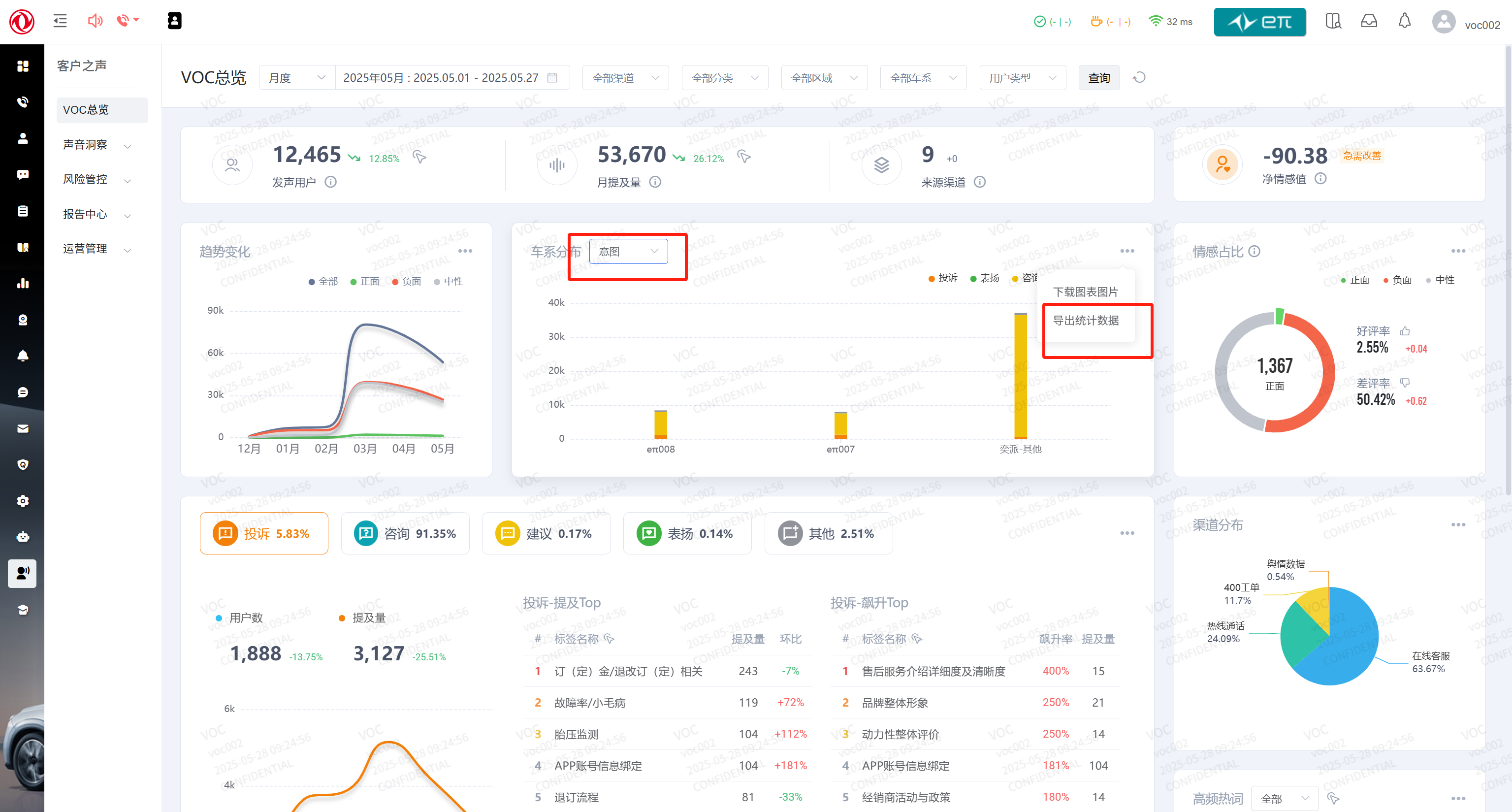Select VOC总览 in side menu
Screen dimensions: 1512x812
pos(101,110)
